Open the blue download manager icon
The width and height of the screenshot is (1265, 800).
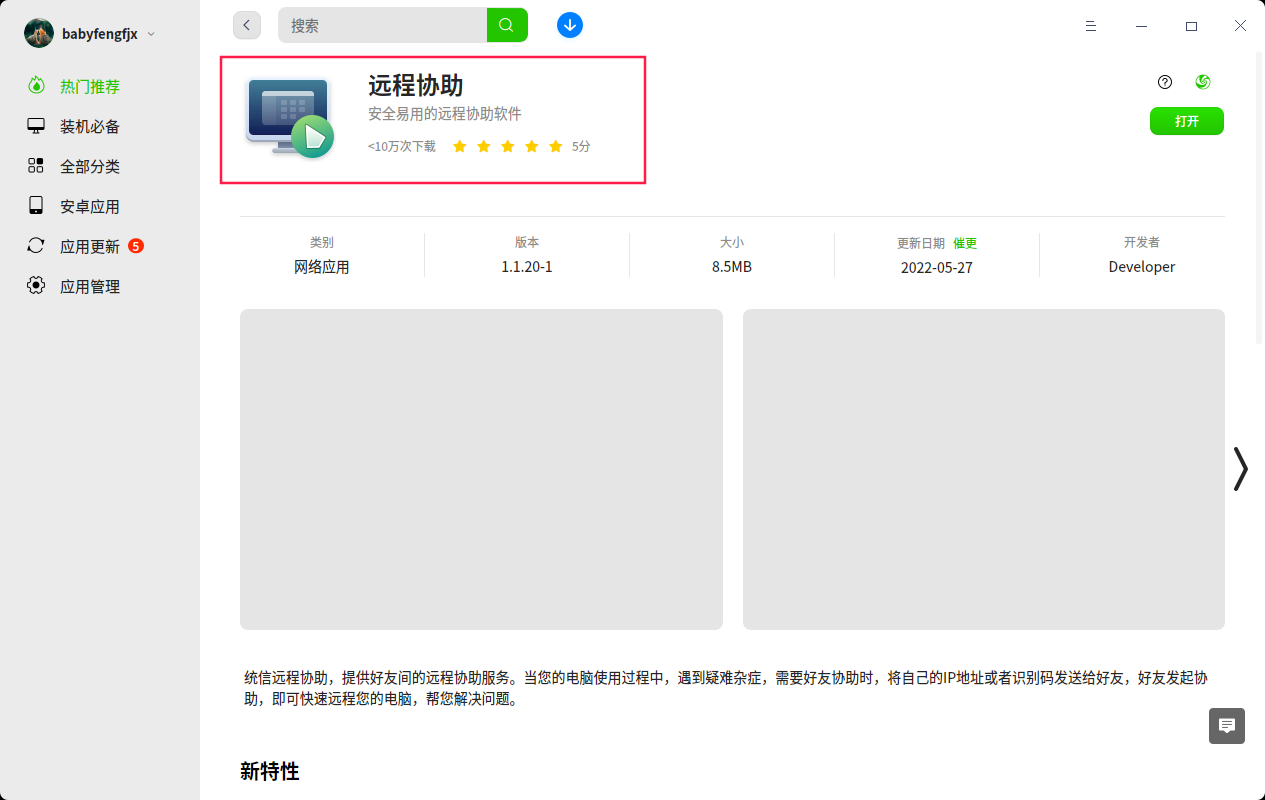(x=570, y=25)
